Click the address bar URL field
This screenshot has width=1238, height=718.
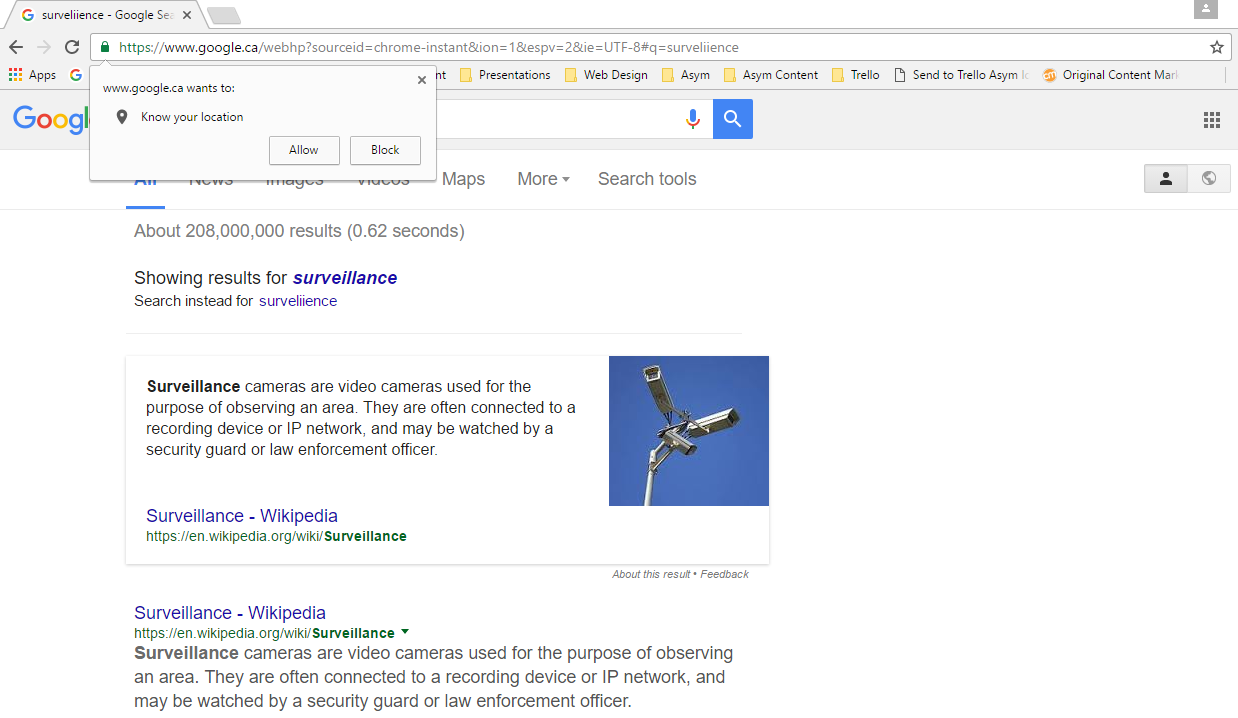click(660, 47)
